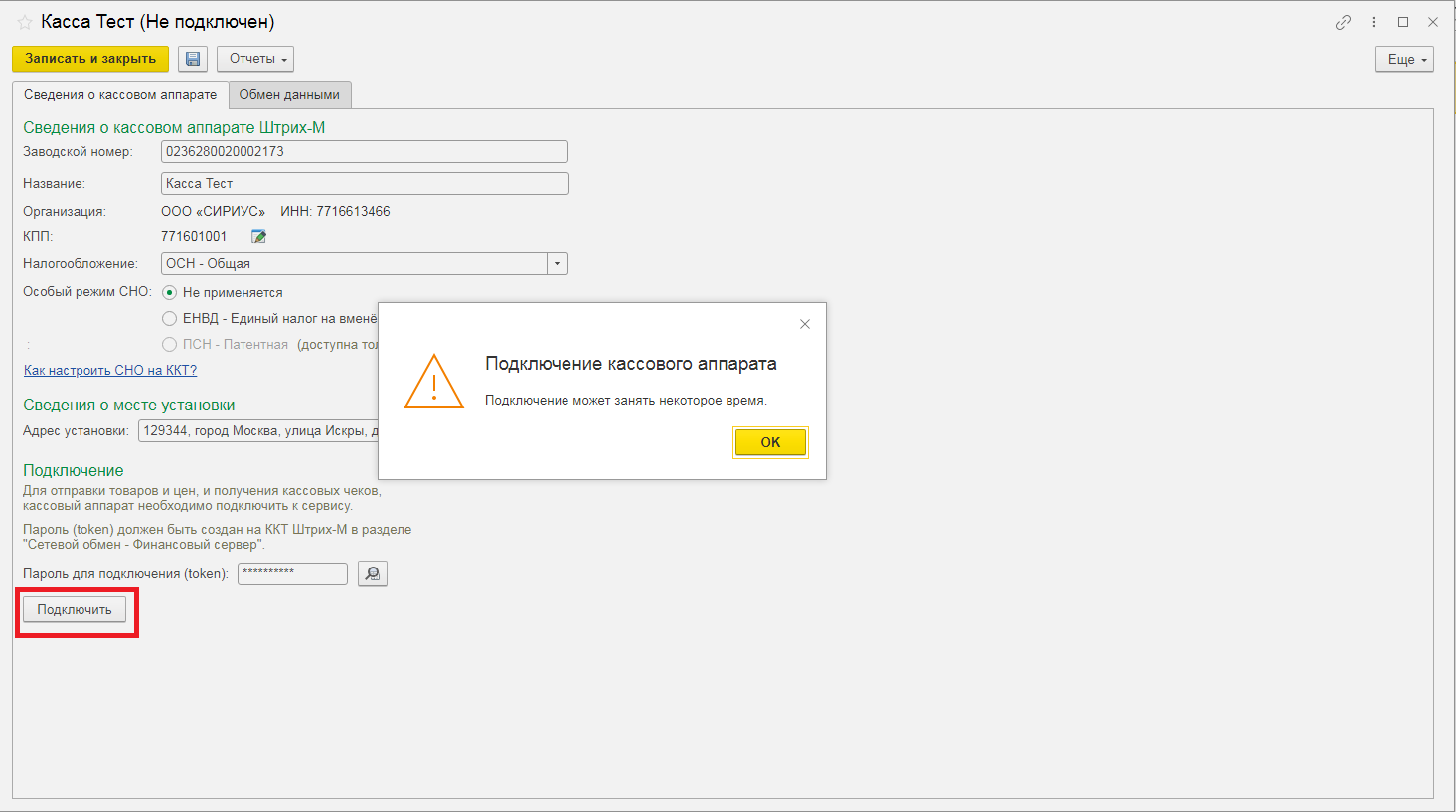1456x812 pixels.
Task: Select the ПСН - Патентная radio button
Action: 169,344
